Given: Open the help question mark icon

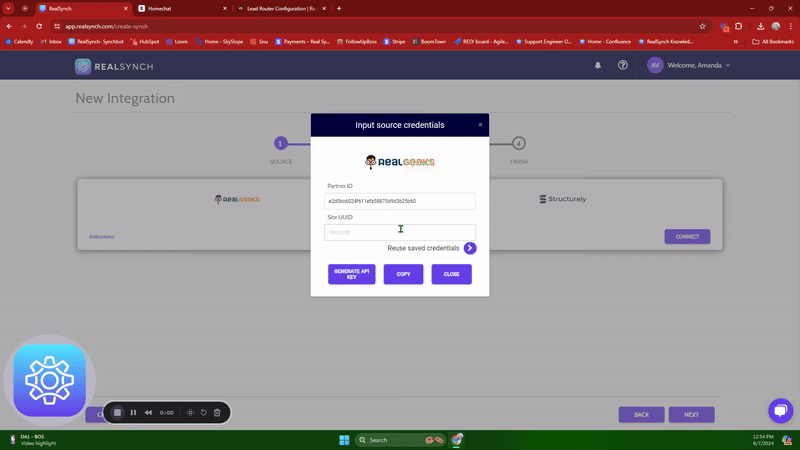Looking at the screenshot, I should click(622, 65).
